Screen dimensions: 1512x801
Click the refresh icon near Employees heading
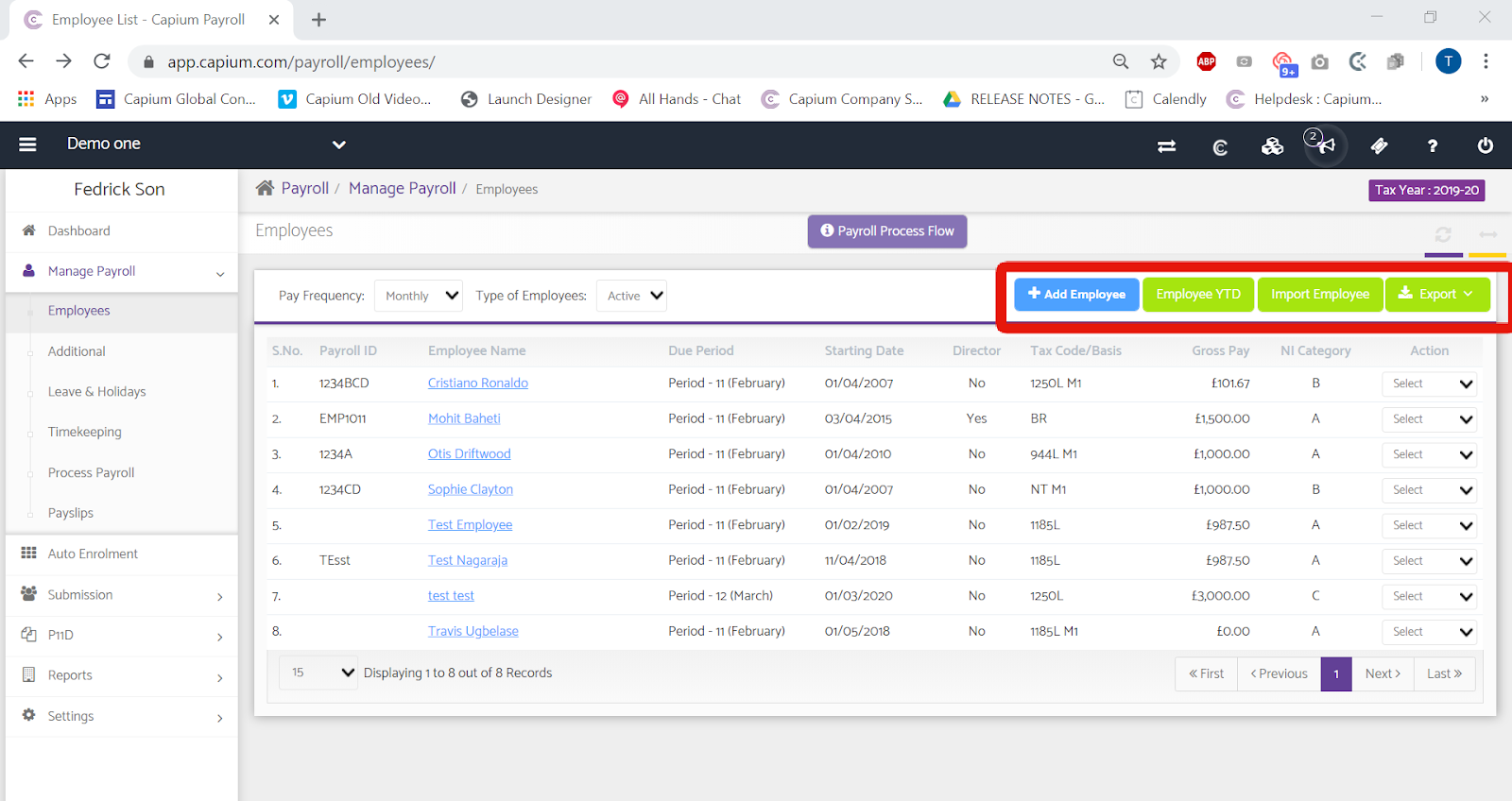pyautogui.click(x=1443, y=234)
